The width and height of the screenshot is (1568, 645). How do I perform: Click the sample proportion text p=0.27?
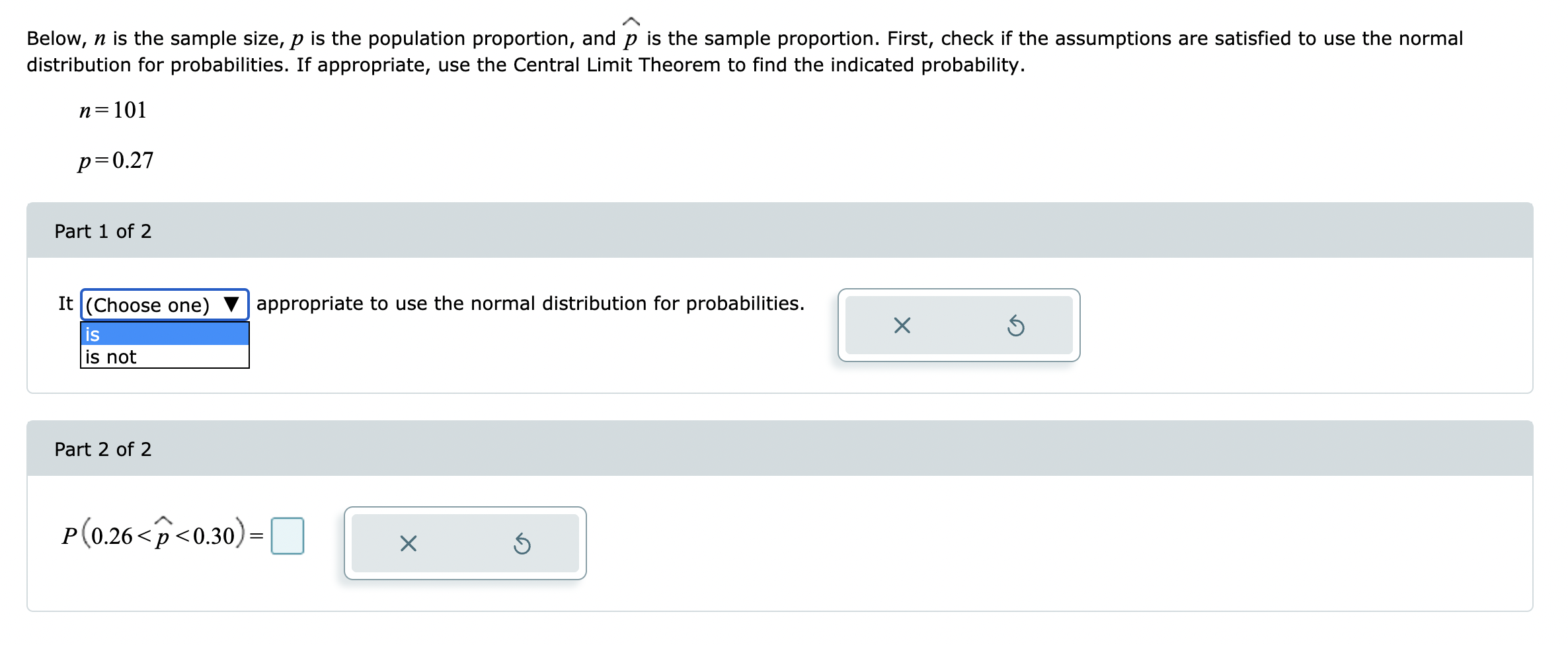(116, 159)
